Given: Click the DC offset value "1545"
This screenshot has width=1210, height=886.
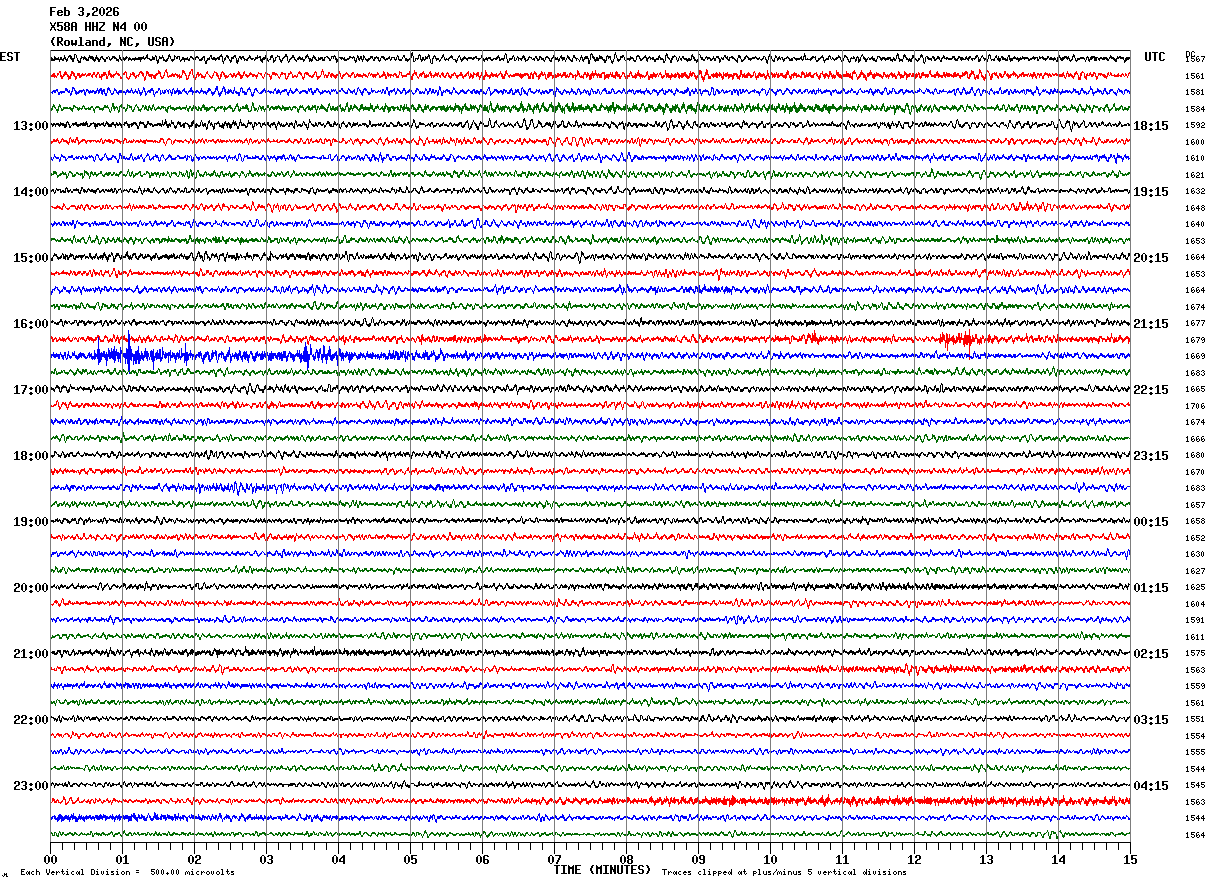Looking at the screenshot, I should 1195,785.
